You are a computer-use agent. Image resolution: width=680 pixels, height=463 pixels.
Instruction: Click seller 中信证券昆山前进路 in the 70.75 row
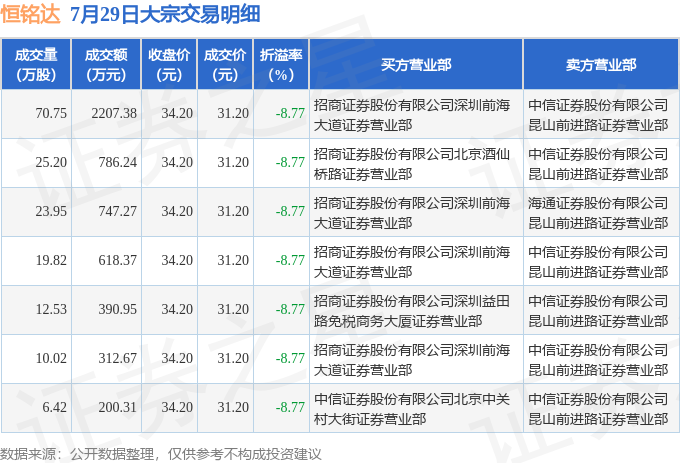click(598, 115)
